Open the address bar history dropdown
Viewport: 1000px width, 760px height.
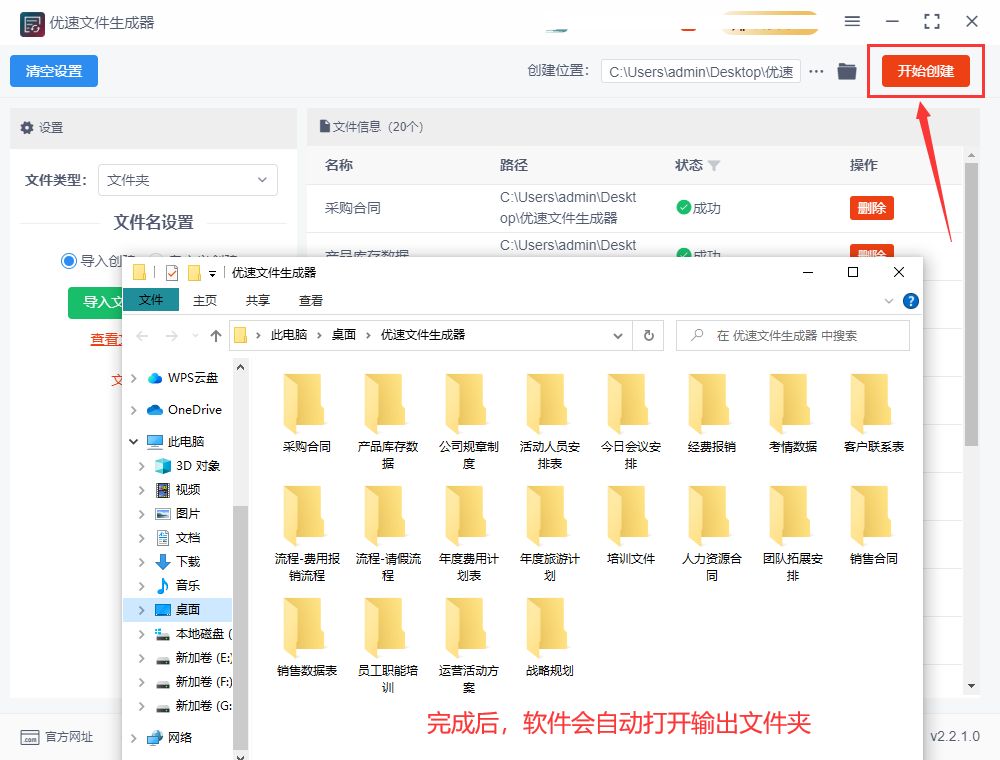pos(617,335)
